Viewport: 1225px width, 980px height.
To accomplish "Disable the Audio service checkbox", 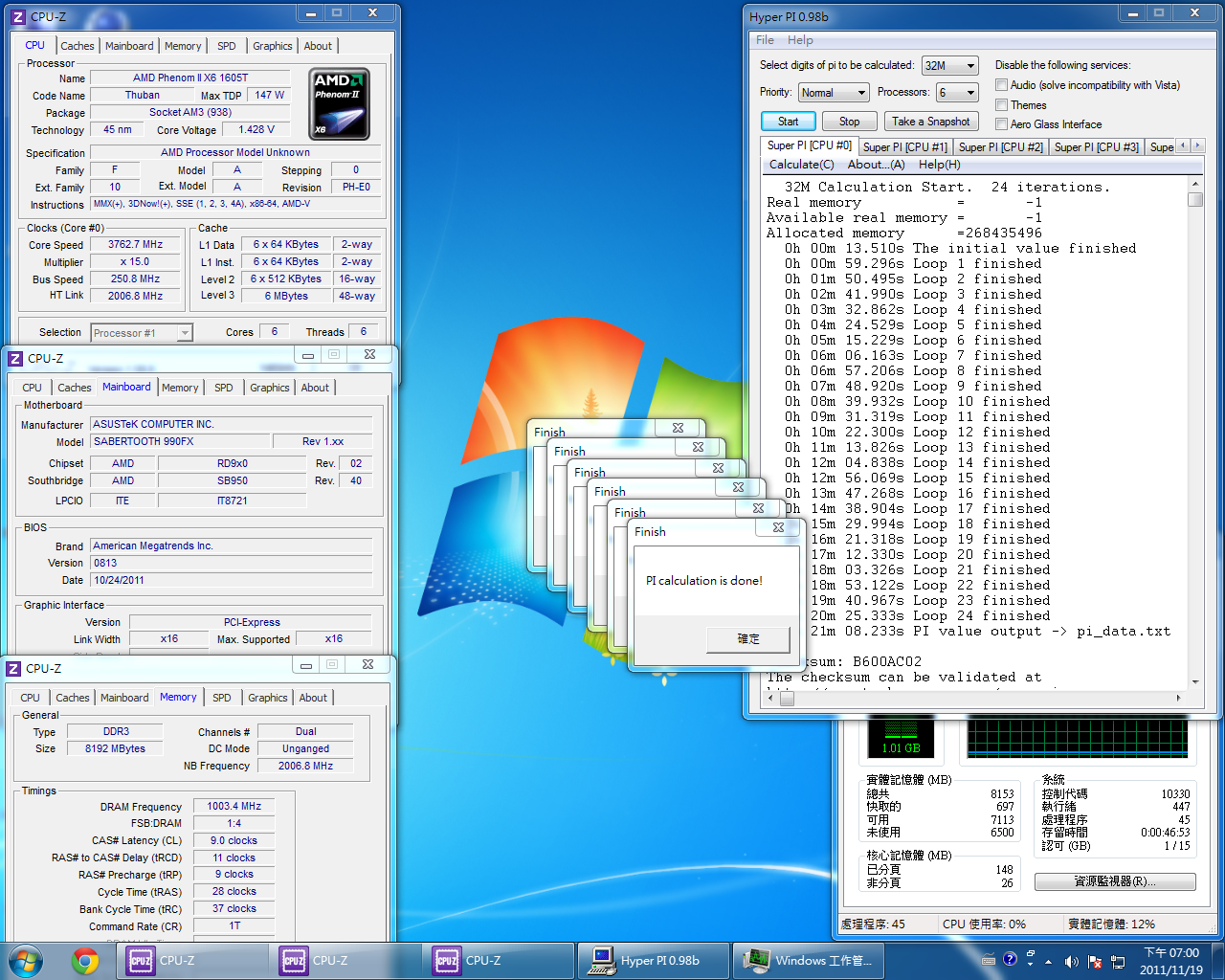I will pyautogui.click(x=1001, y=85).
